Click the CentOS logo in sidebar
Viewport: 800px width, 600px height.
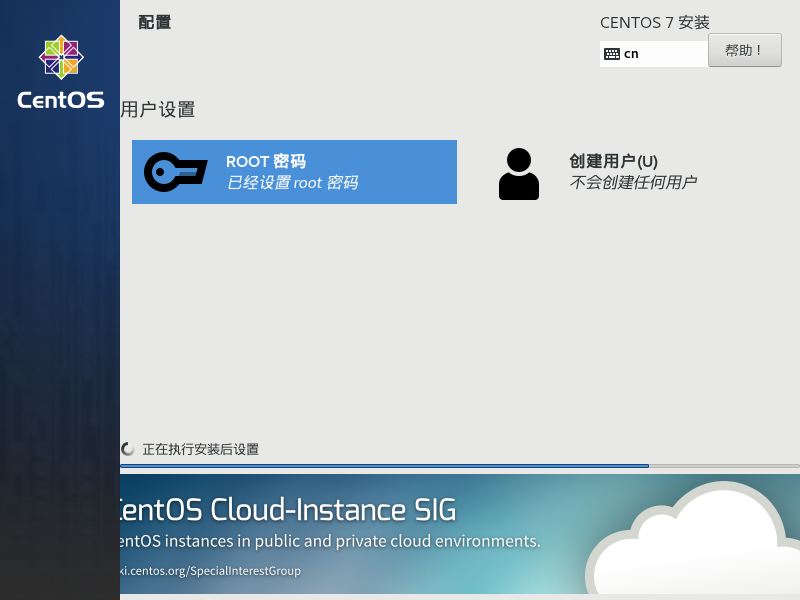pos(61,57)
